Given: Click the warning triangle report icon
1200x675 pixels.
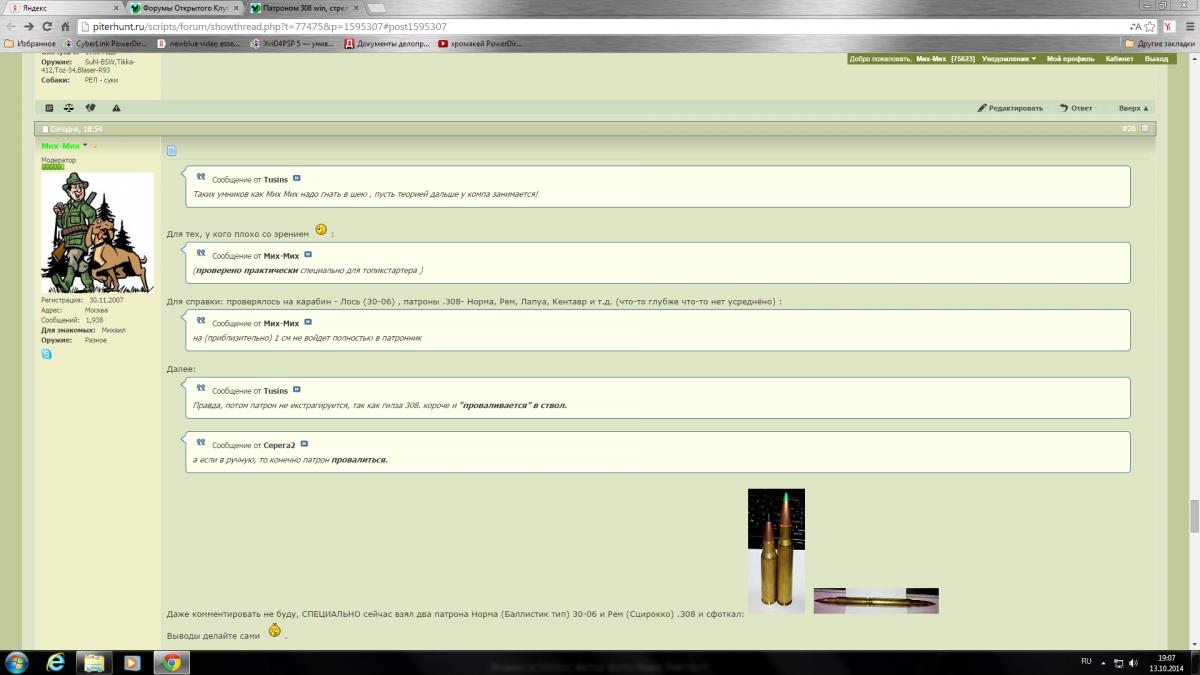Looking at the screenshot, I should tap(116, 108).
